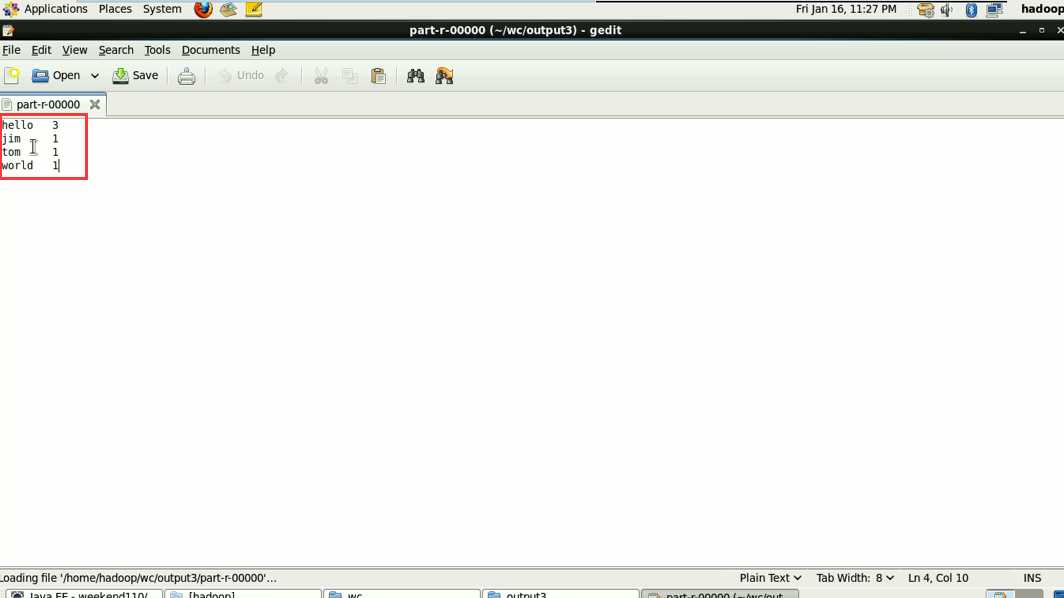Click the network connection tray icon
Screen dimensions: 1064x598
pyautogui.click(x=995, y=10)
